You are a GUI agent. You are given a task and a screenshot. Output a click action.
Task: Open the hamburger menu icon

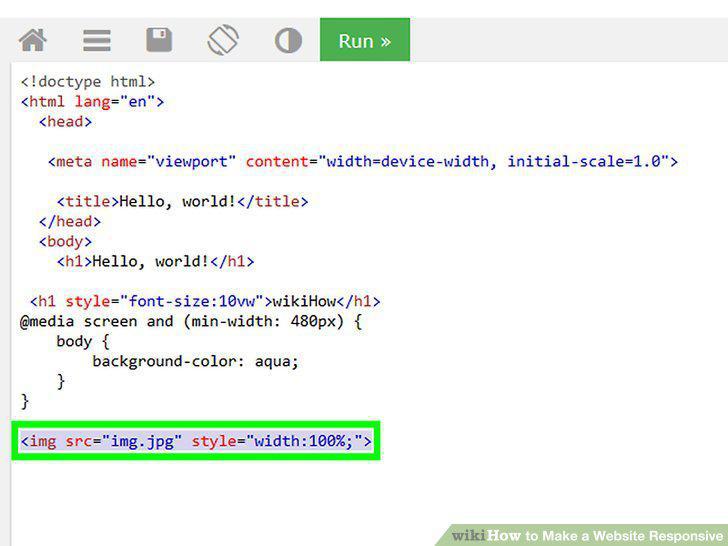[97, 40]
